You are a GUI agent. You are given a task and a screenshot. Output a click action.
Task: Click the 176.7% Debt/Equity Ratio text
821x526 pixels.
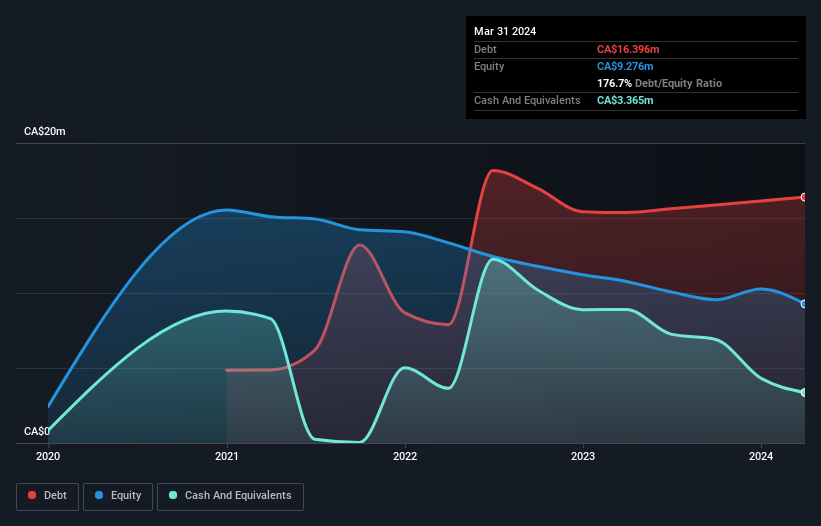tap(659, 83)
